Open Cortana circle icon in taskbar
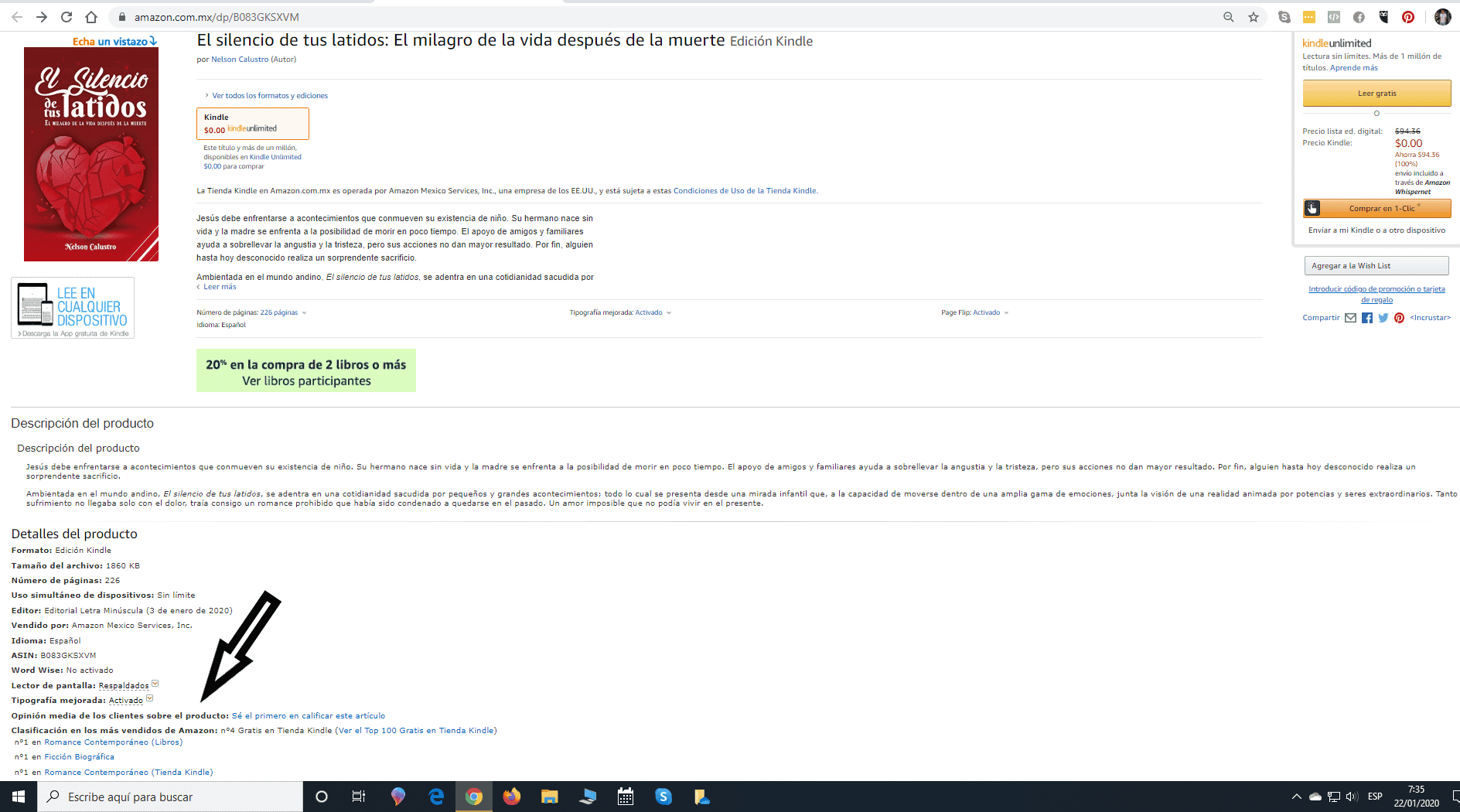1460x812 pixels. (322, 797)
